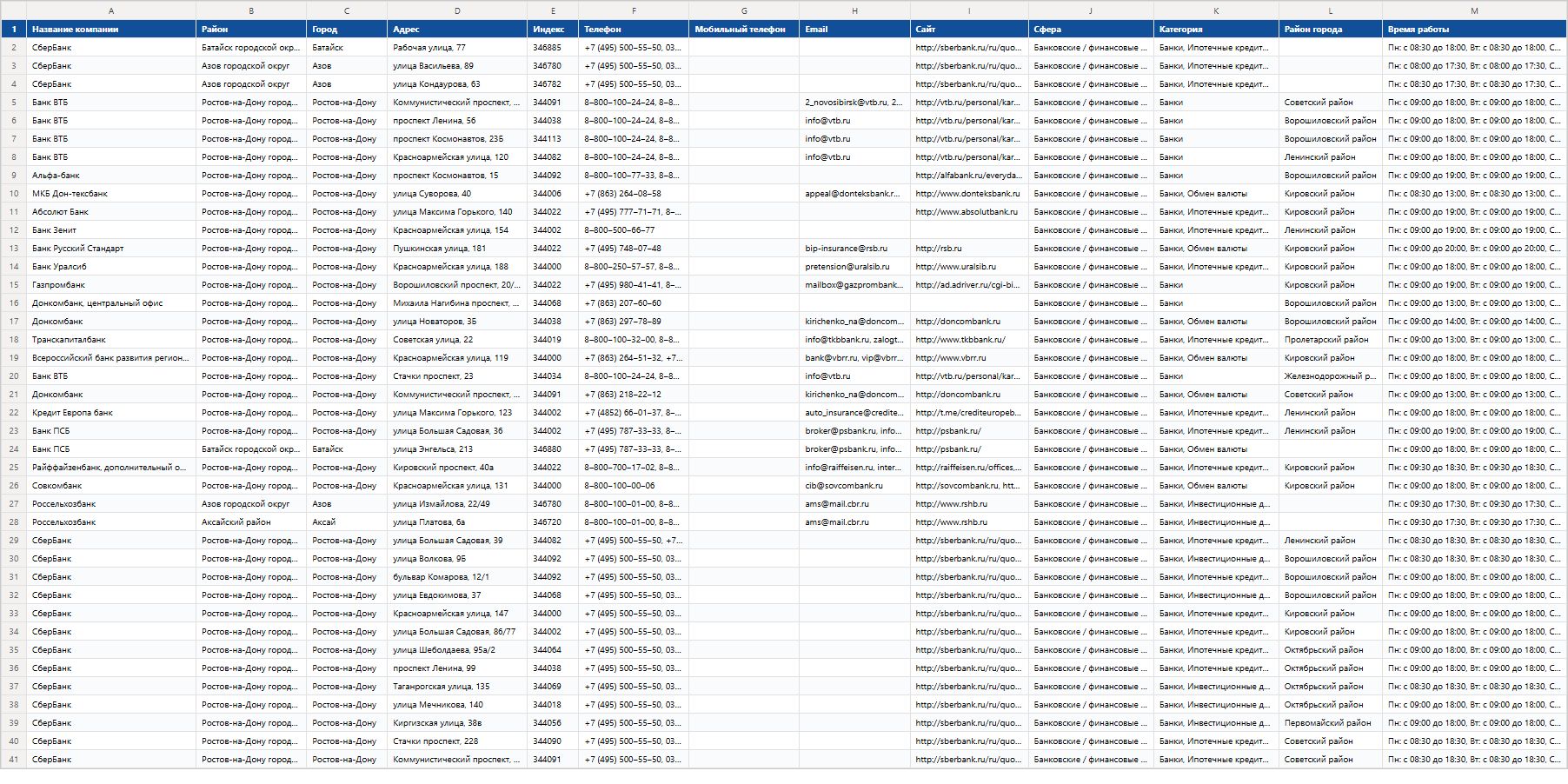Click the 'Мобильный телефон' header cell

click(x=744, y=29)
